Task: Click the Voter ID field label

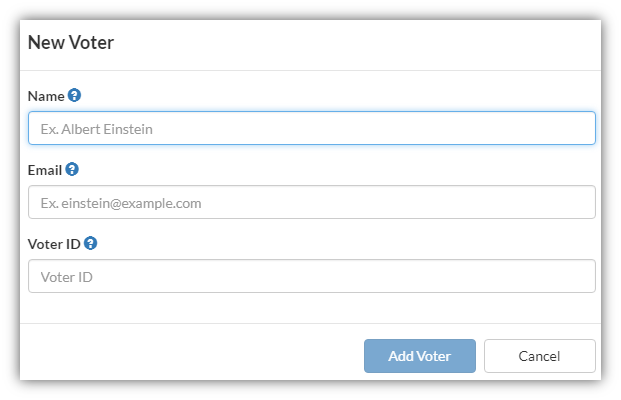Action: [54, 244]
